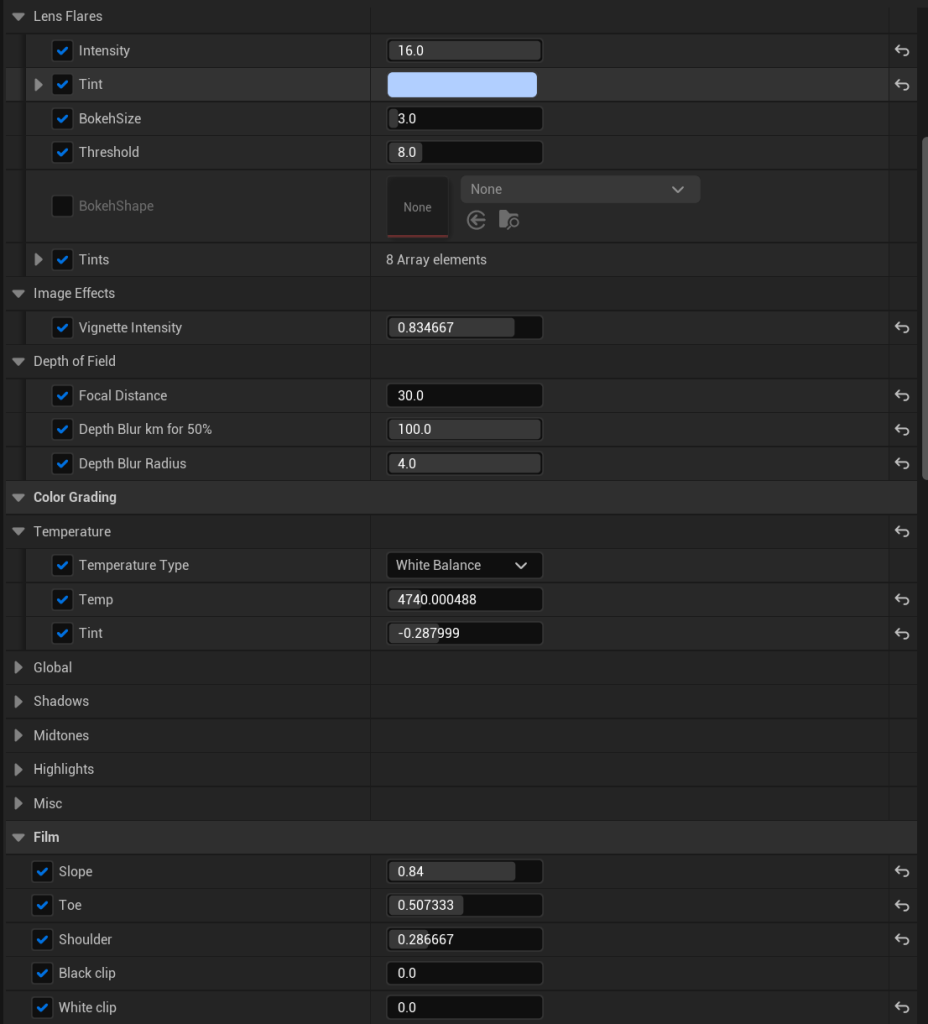Reset the Film Slope value

(x=901, y=872)
